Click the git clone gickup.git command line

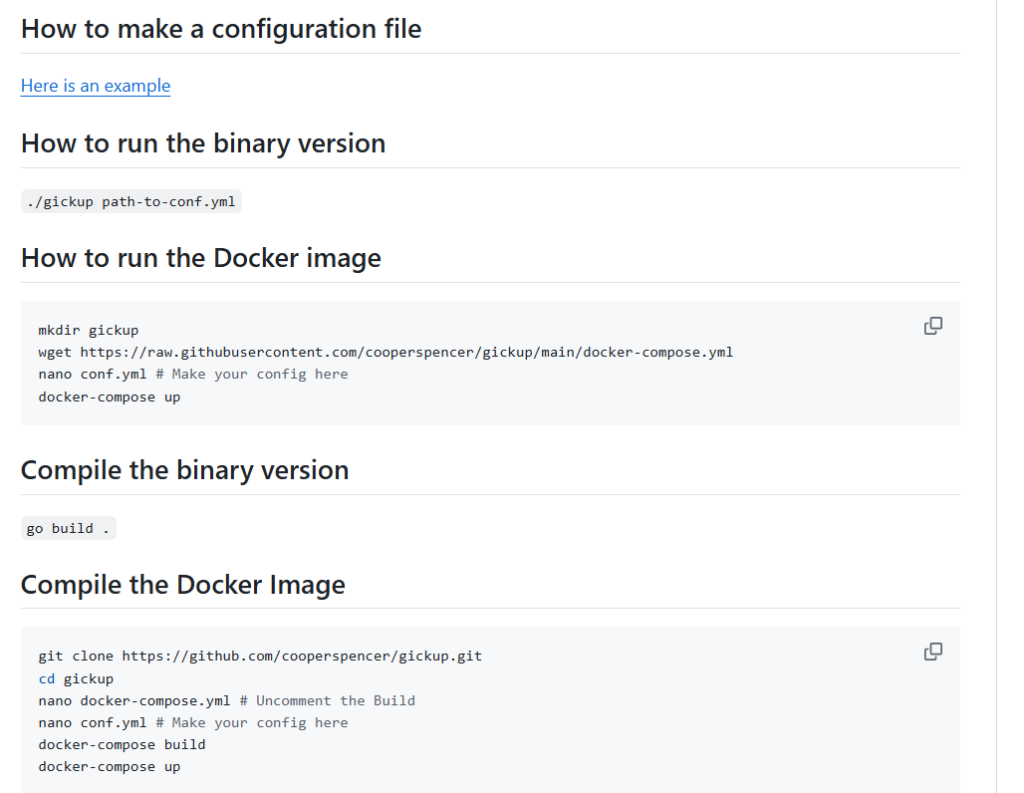tap(260, 656)
